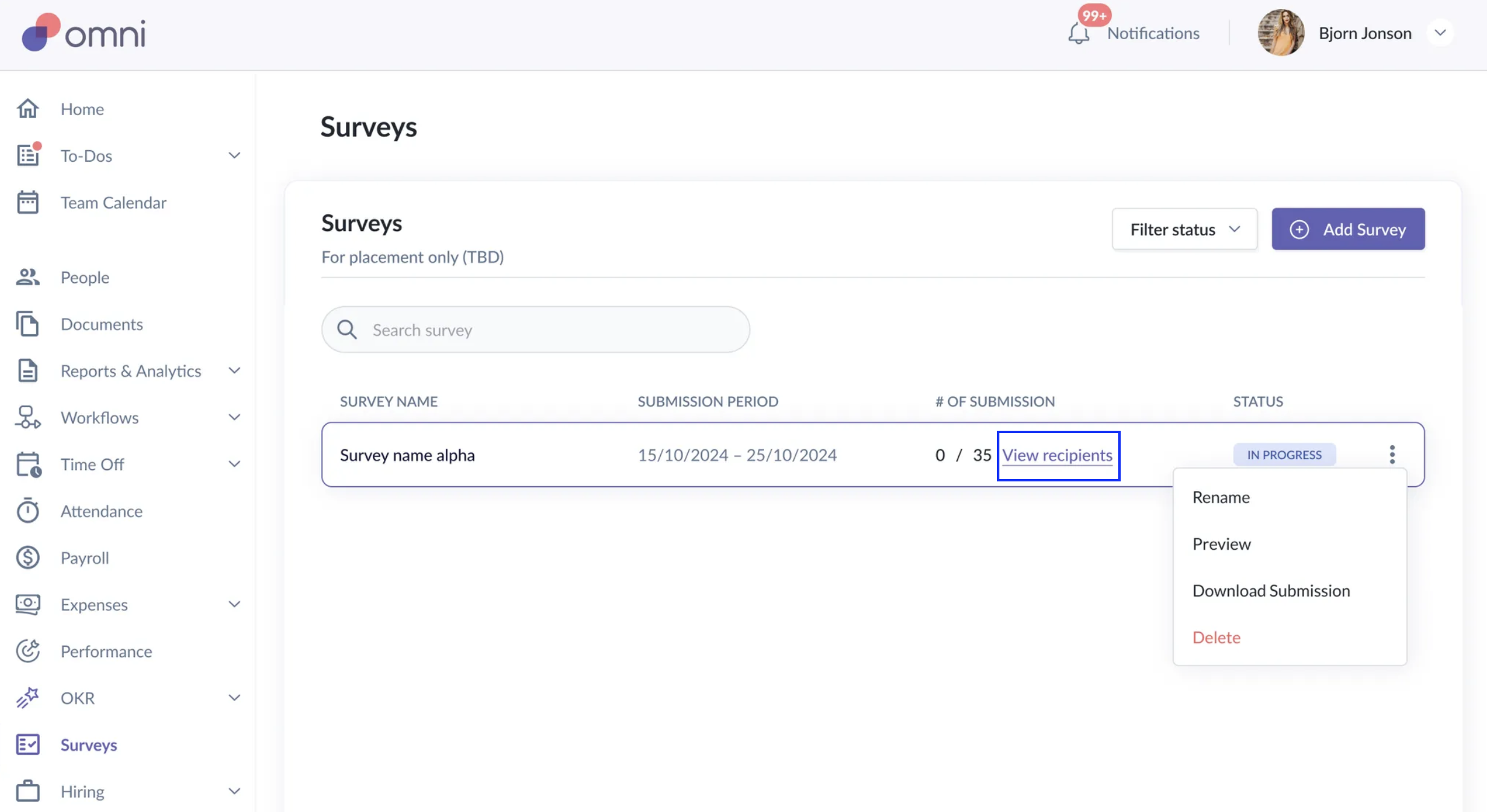
Task: Select Download Submission menu entry
Action: pos(1271,591)
